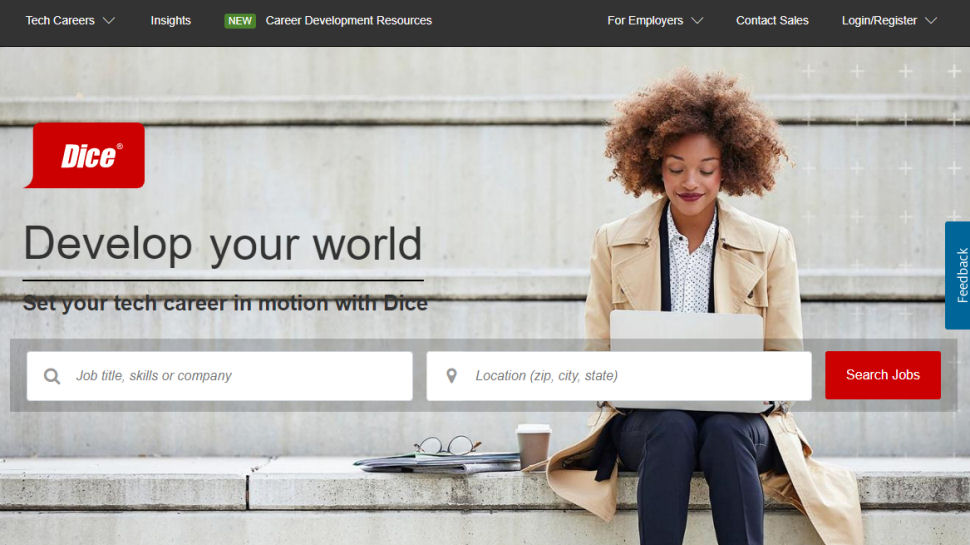Click the location pin icon
The image size is (970, 545).
(452, 375)
